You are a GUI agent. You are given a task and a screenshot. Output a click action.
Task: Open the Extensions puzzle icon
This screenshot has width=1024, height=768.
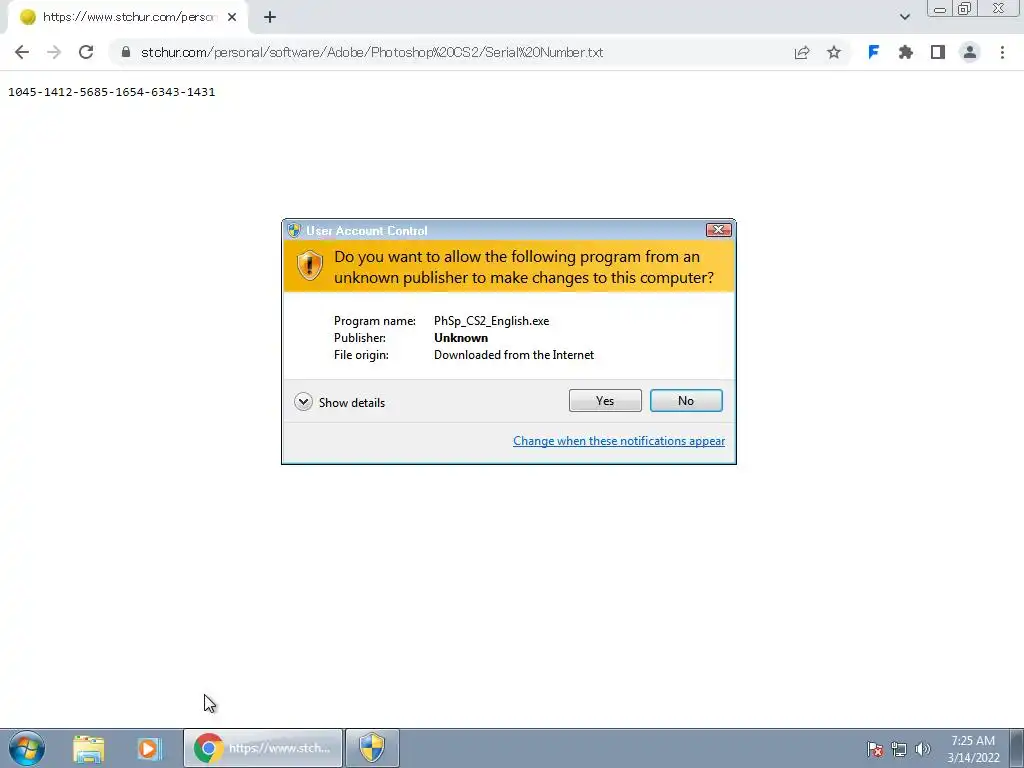[905, 52]
